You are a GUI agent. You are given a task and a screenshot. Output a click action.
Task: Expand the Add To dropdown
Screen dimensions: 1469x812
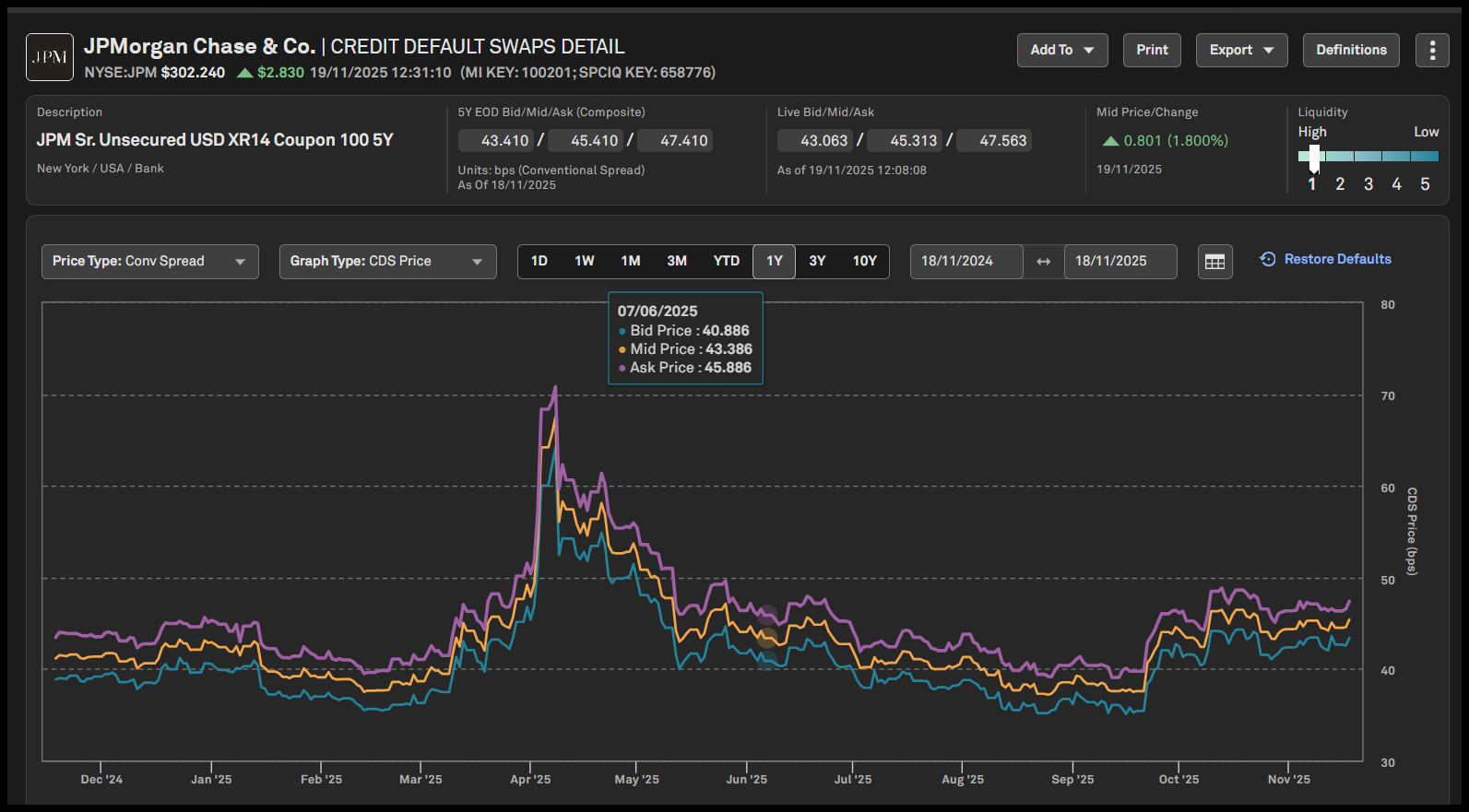pos(1061,50)
